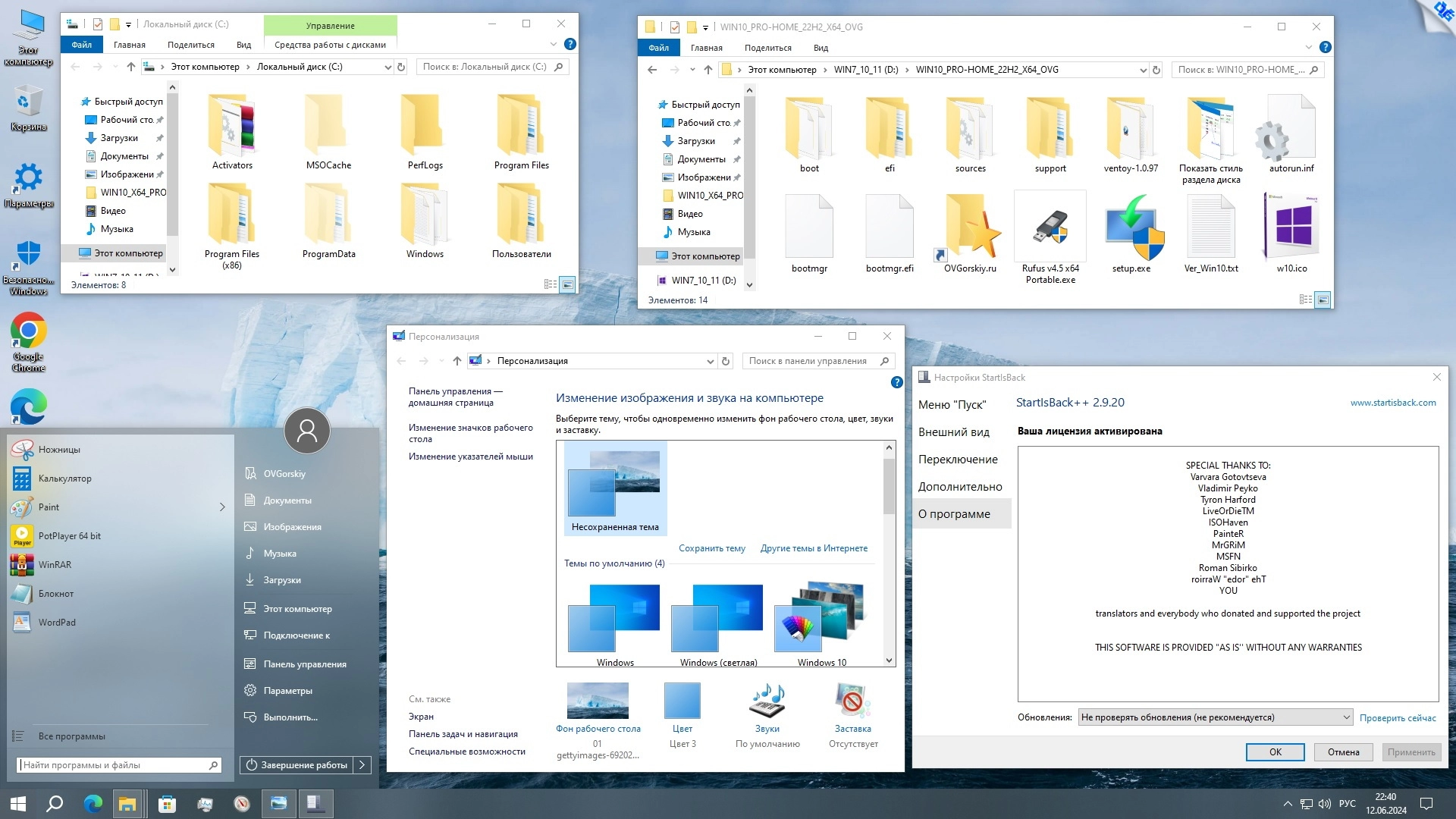
Task: Click Microsoft Edge icon on taskbar
Action: 93,804
